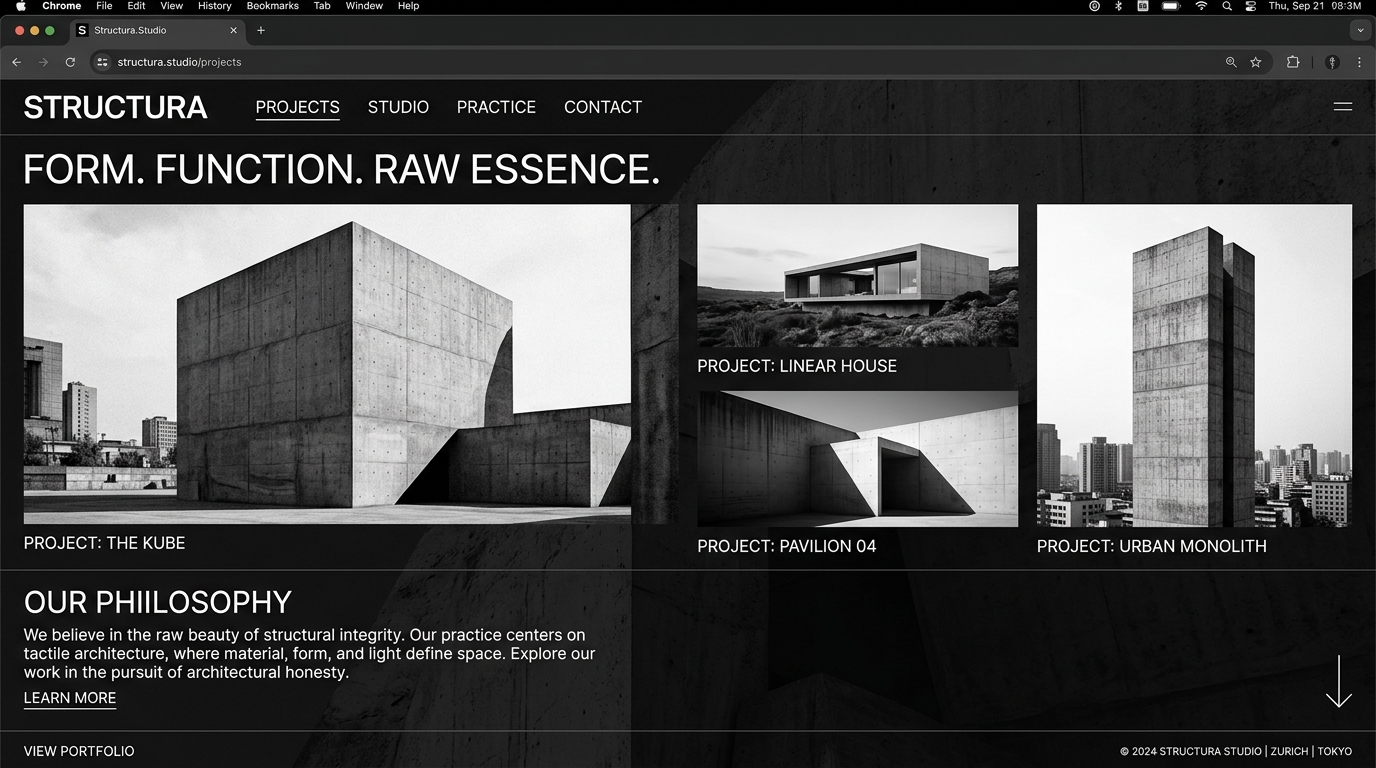Screen dimensions: 1376x768
Task: Open the Bookmarks menu
Action: tap(273, 6)
